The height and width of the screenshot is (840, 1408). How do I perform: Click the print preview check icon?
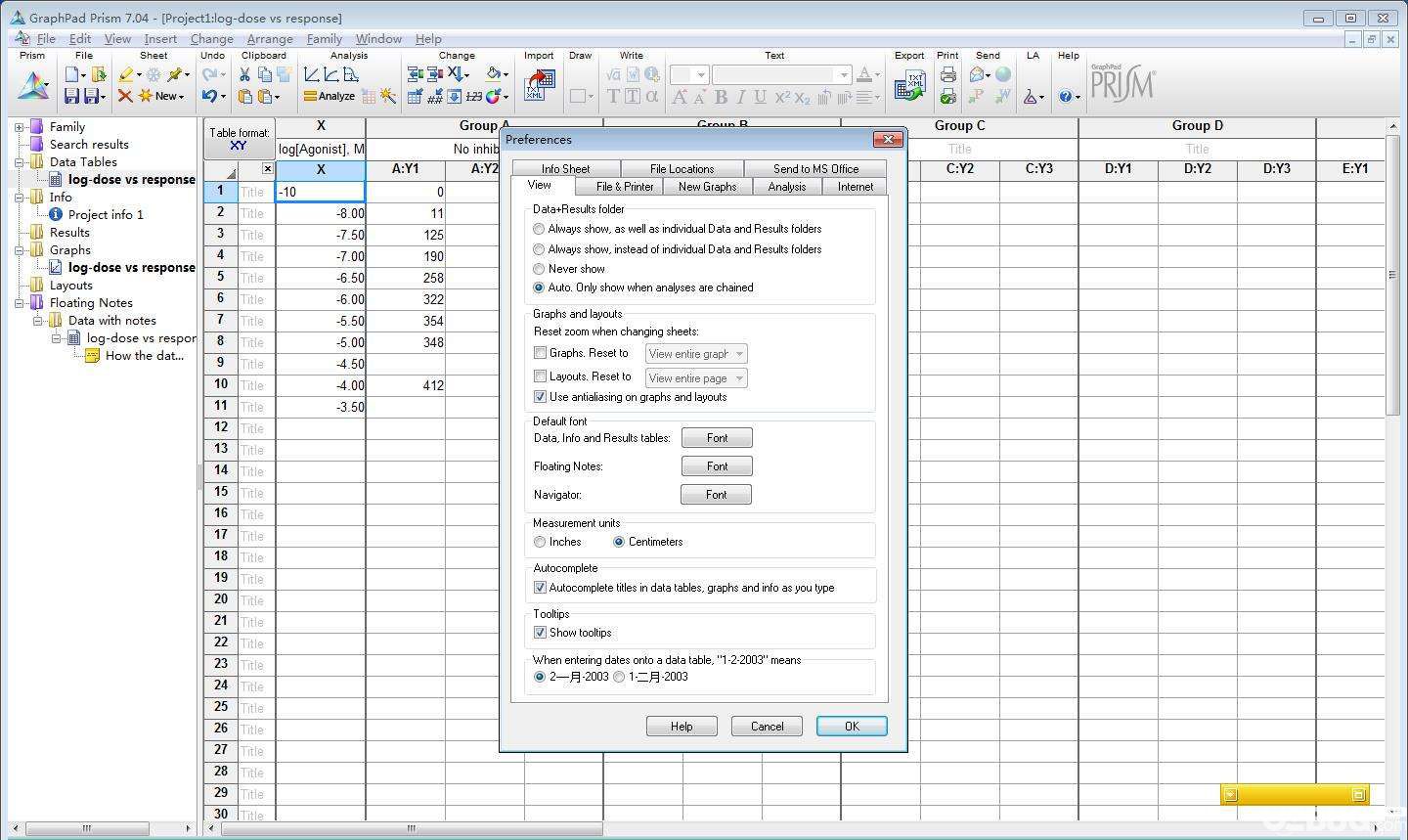947,96
